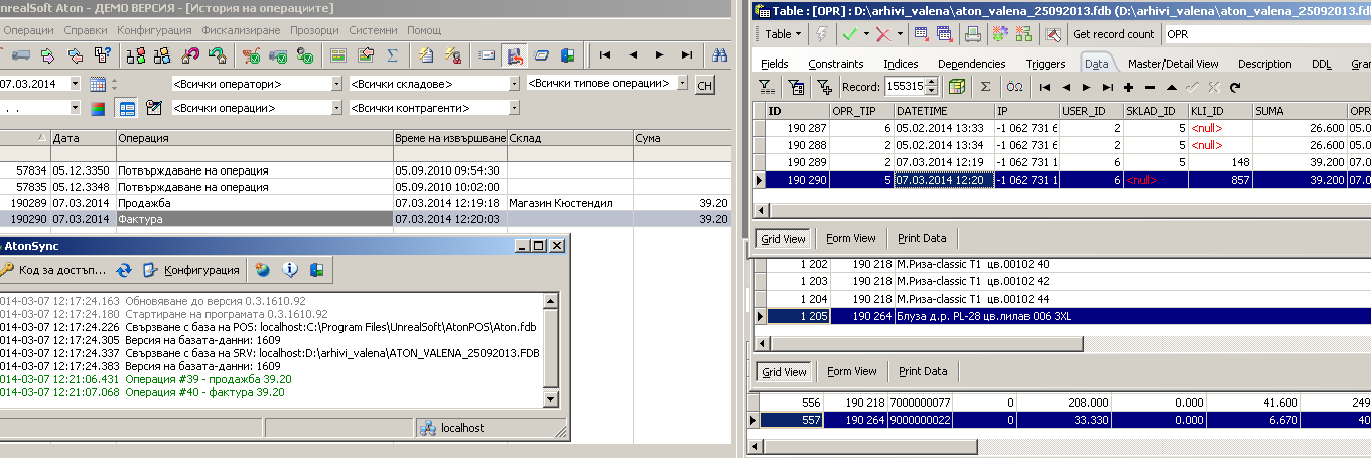Screen dimensions: 1371x458
Task: Expand the 'Всички оператори' dropdown
Action: point(335,84)
